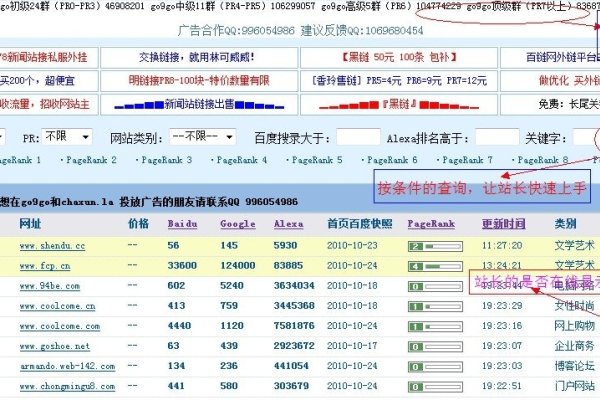The image size is (600, 400).
Task: Open the red 『黑链』 ad banner
Action: [399, 104]
